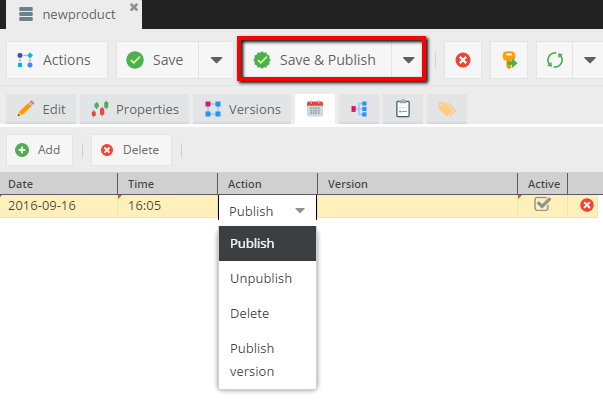603x404 pixels.
Task: Select Publish version option
Action: coord(252,360)
